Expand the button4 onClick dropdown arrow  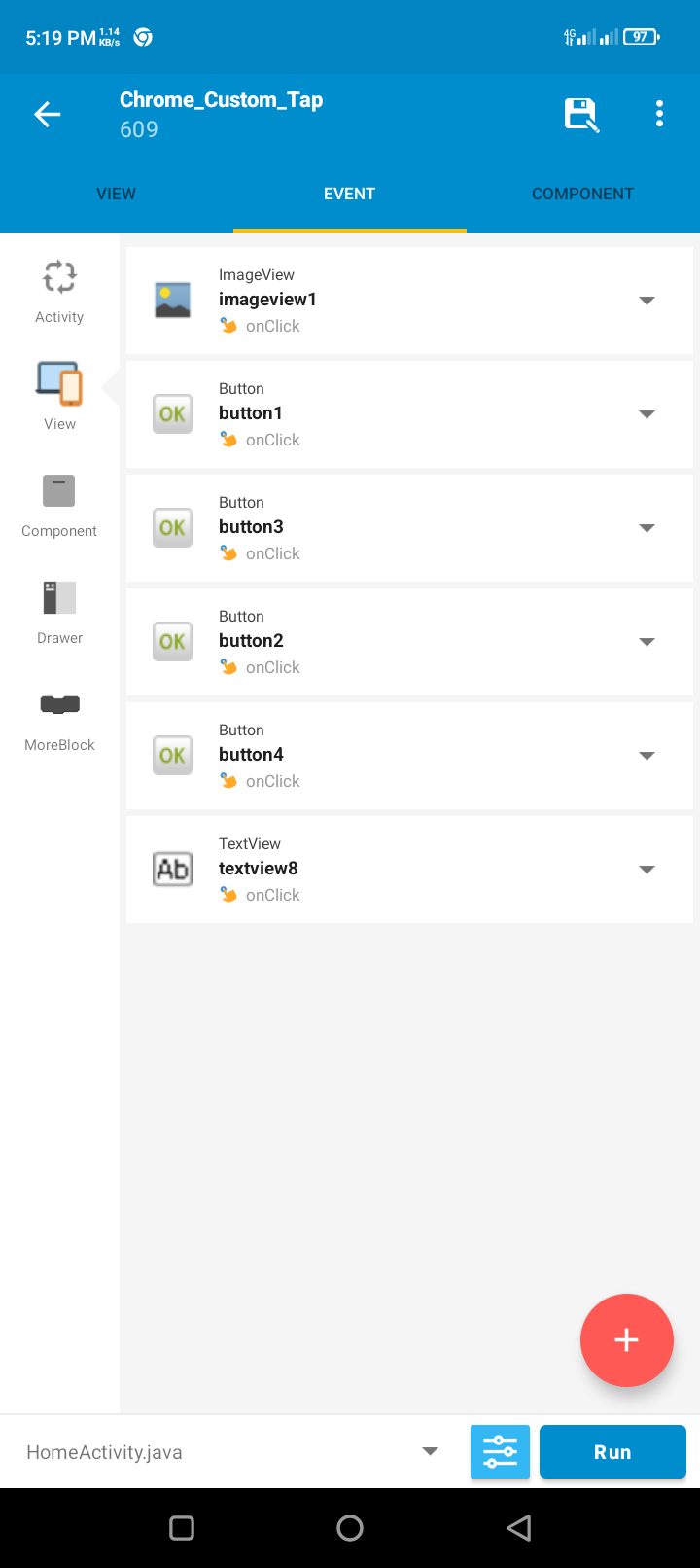(x=647, y=756)
